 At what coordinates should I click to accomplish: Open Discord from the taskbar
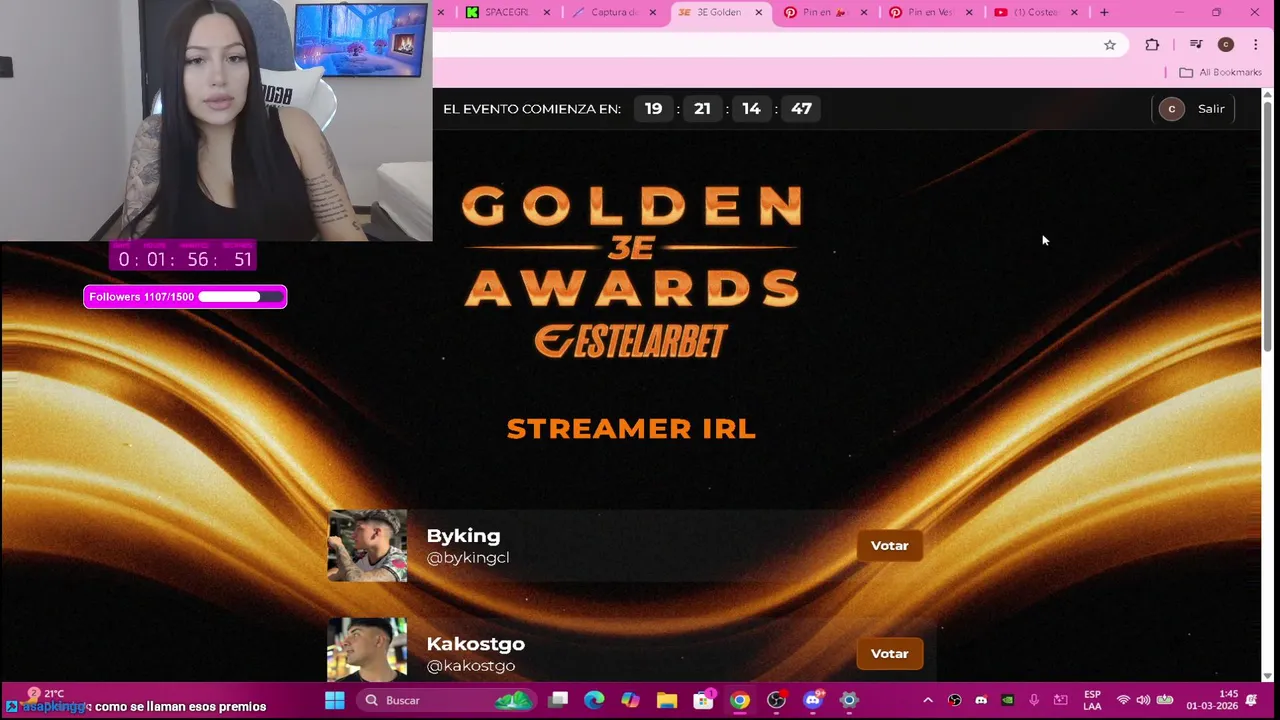813,700
